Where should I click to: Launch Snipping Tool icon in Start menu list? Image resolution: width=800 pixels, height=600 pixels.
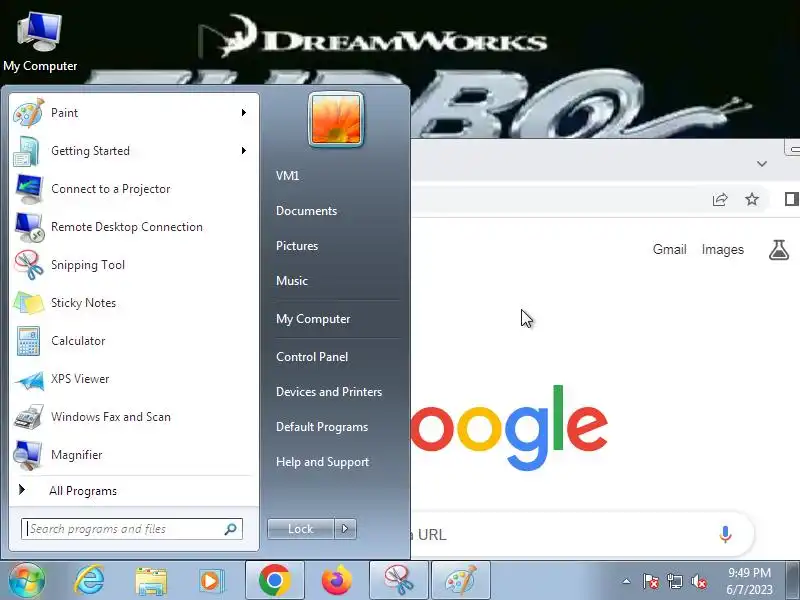pyautogui.click(x=29, y=265)
